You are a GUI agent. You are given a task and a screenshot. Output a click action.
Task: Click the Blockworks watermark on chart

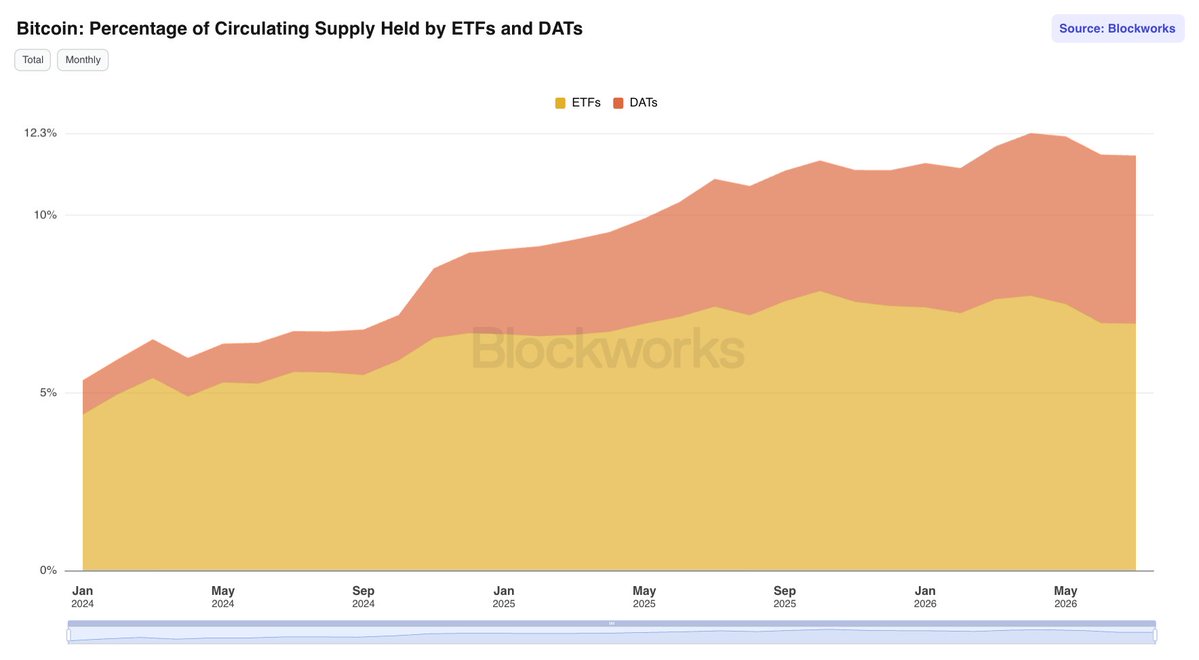click(x=608, y=349)
